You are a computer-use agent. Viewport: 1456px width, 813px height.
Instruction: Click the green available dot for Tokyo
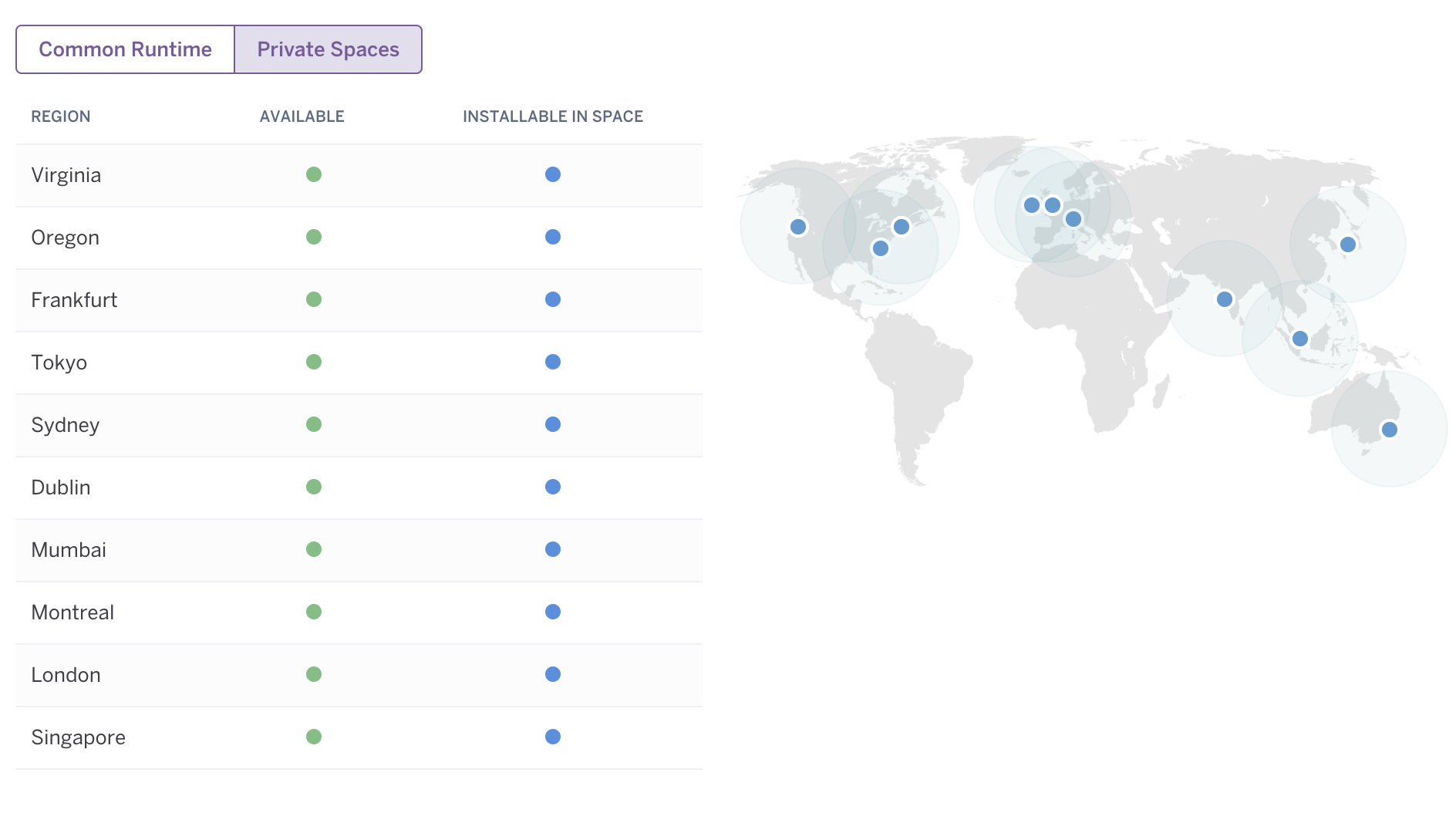click(314, 362)
